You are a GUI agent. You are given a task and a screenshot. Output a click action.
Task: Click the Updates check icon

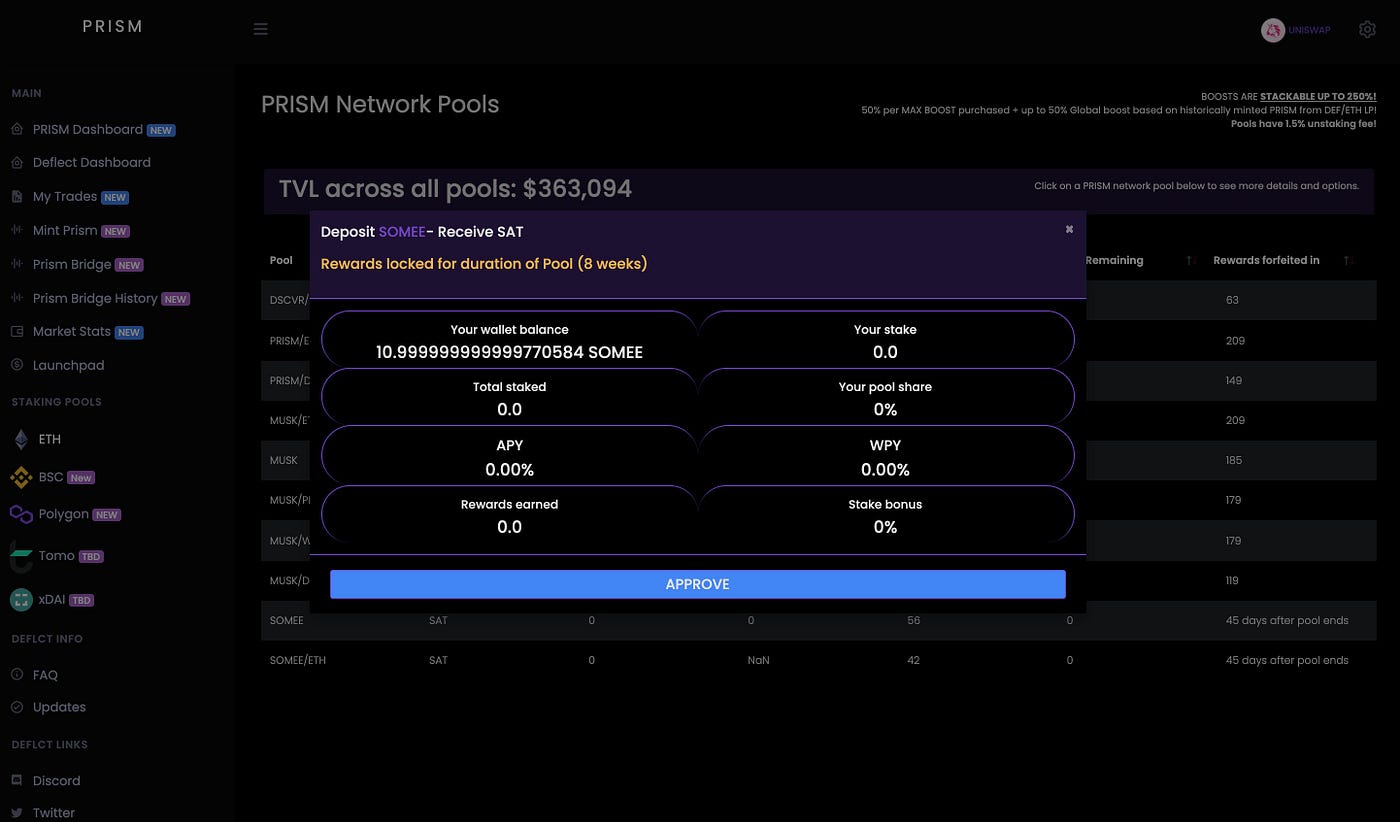[17, 707]
